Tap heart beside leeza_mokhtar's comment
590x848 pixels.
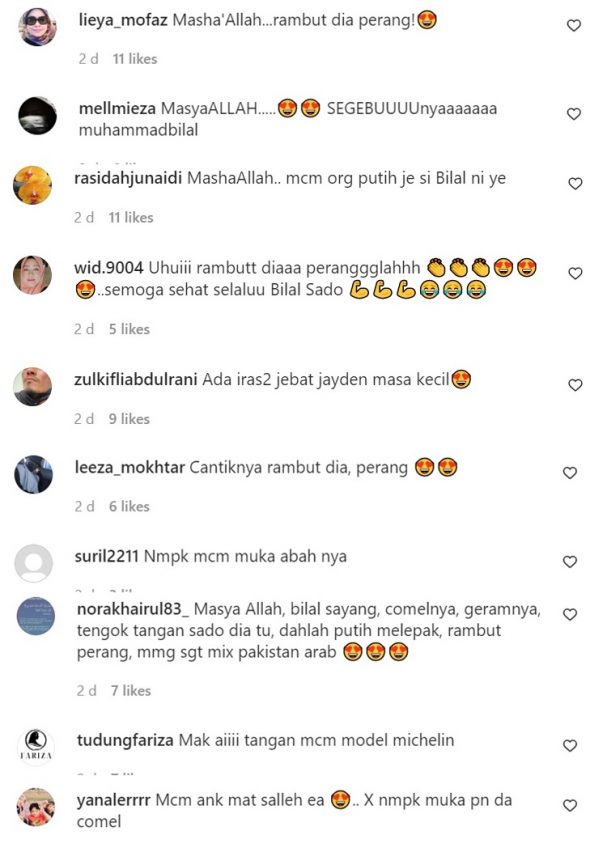[570, 473]
